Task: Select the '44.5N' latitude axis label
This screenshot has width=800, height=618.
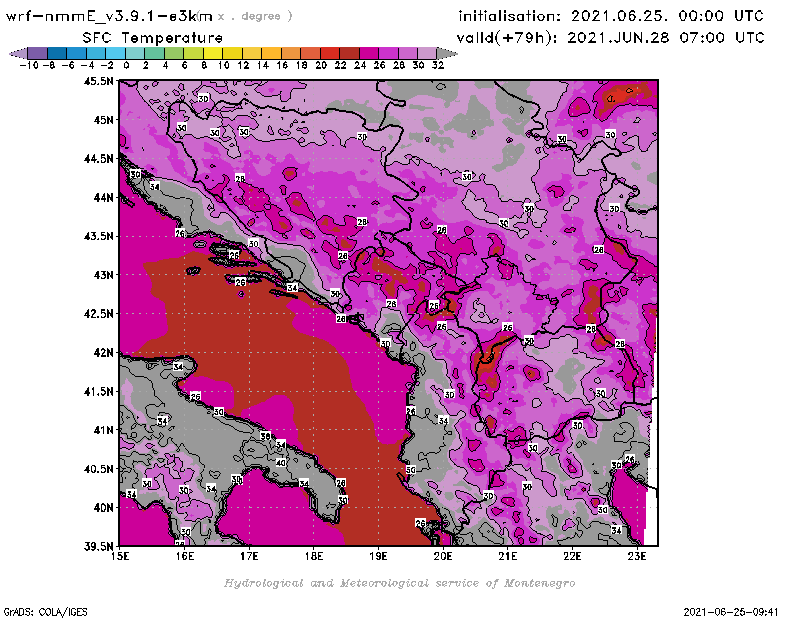Action: point(98,159)
